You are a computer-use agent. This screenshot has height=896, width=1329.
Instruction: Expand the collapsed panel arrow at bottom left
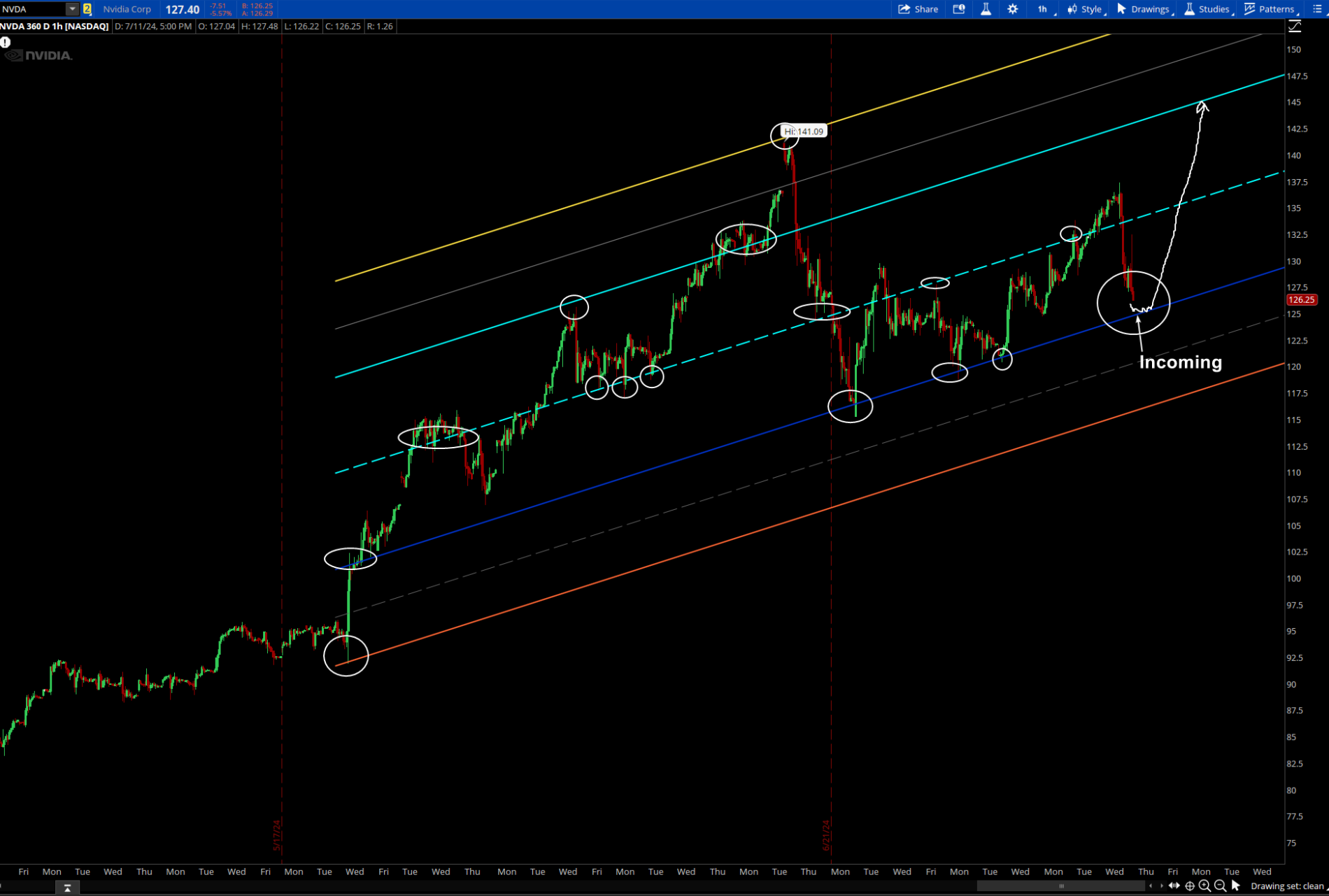click(67, 888)
